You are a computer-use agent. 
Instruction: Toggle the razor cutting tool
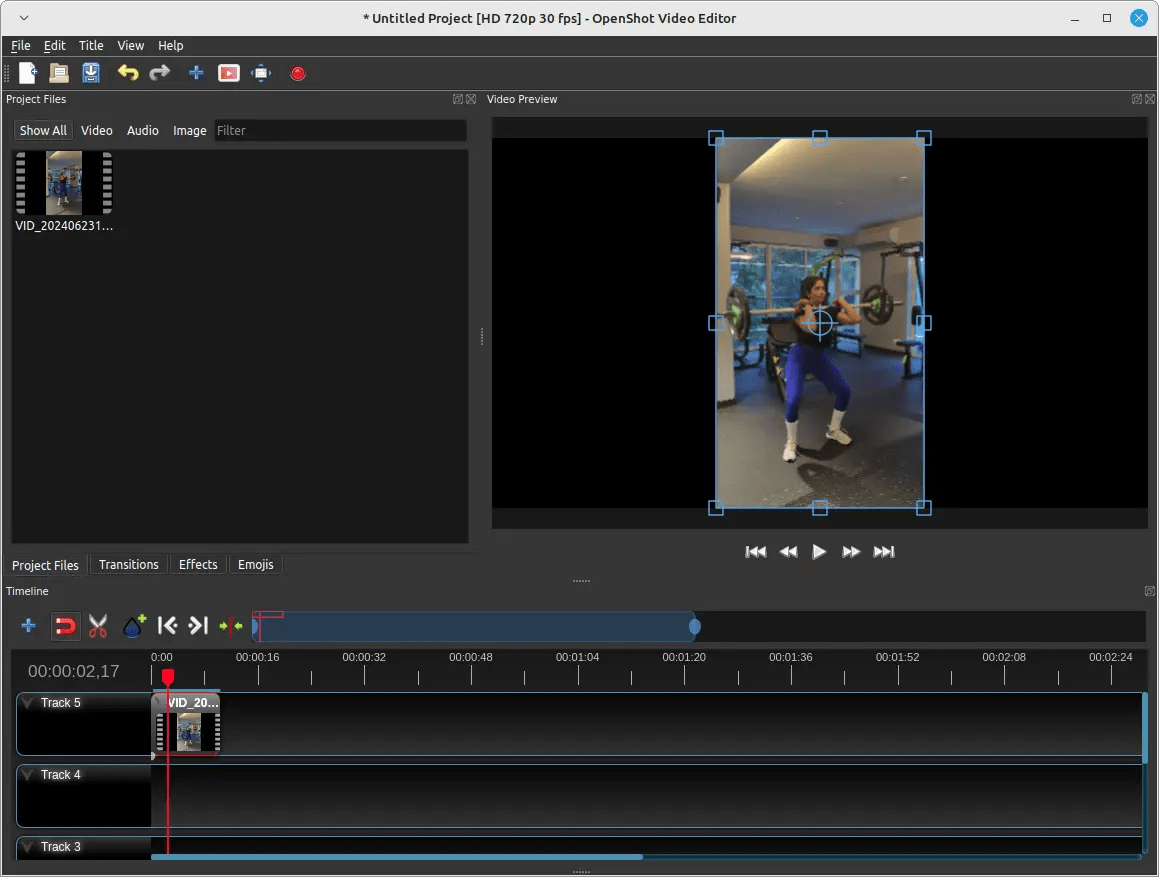(98, 626)
